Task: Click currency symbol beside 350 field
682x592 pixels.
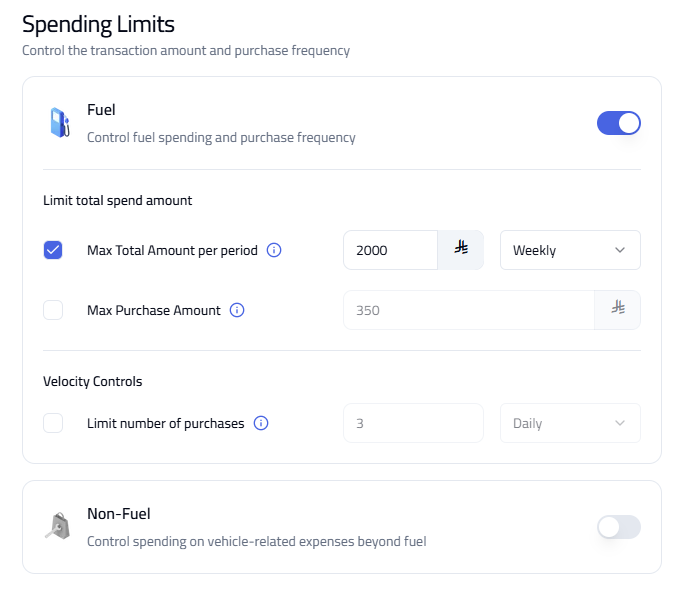Action: (618, 308)
